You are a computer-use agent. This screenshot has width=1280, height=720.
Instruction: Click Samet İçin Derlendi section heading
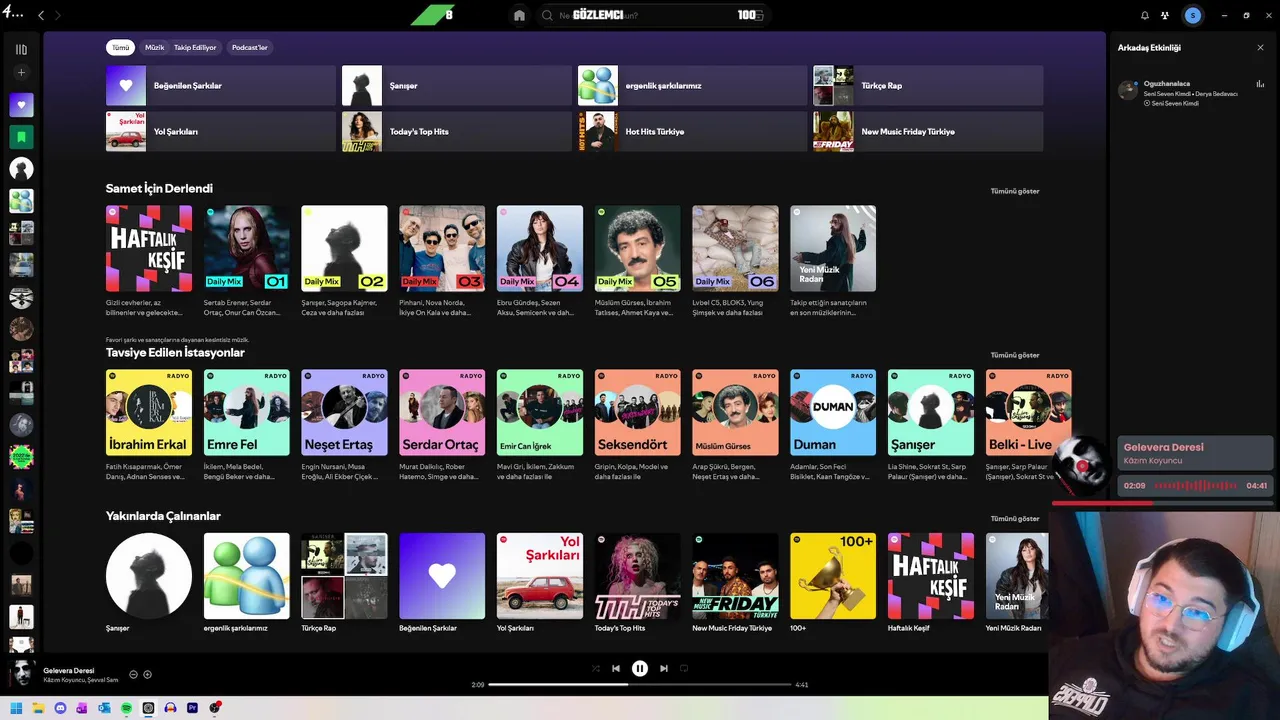click(x=159, y=188)
